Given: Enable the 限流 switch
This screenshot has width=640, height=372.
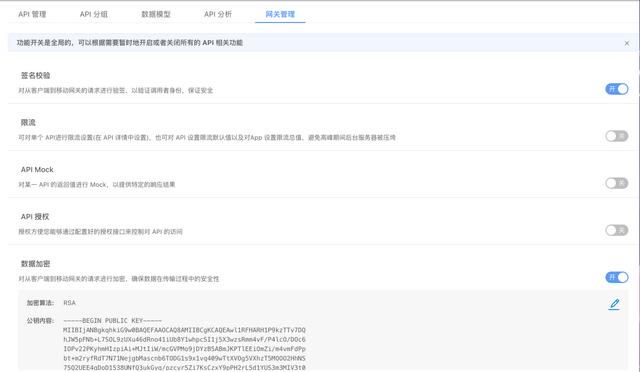Looking at the screenshot, I should tap(616, 136).
